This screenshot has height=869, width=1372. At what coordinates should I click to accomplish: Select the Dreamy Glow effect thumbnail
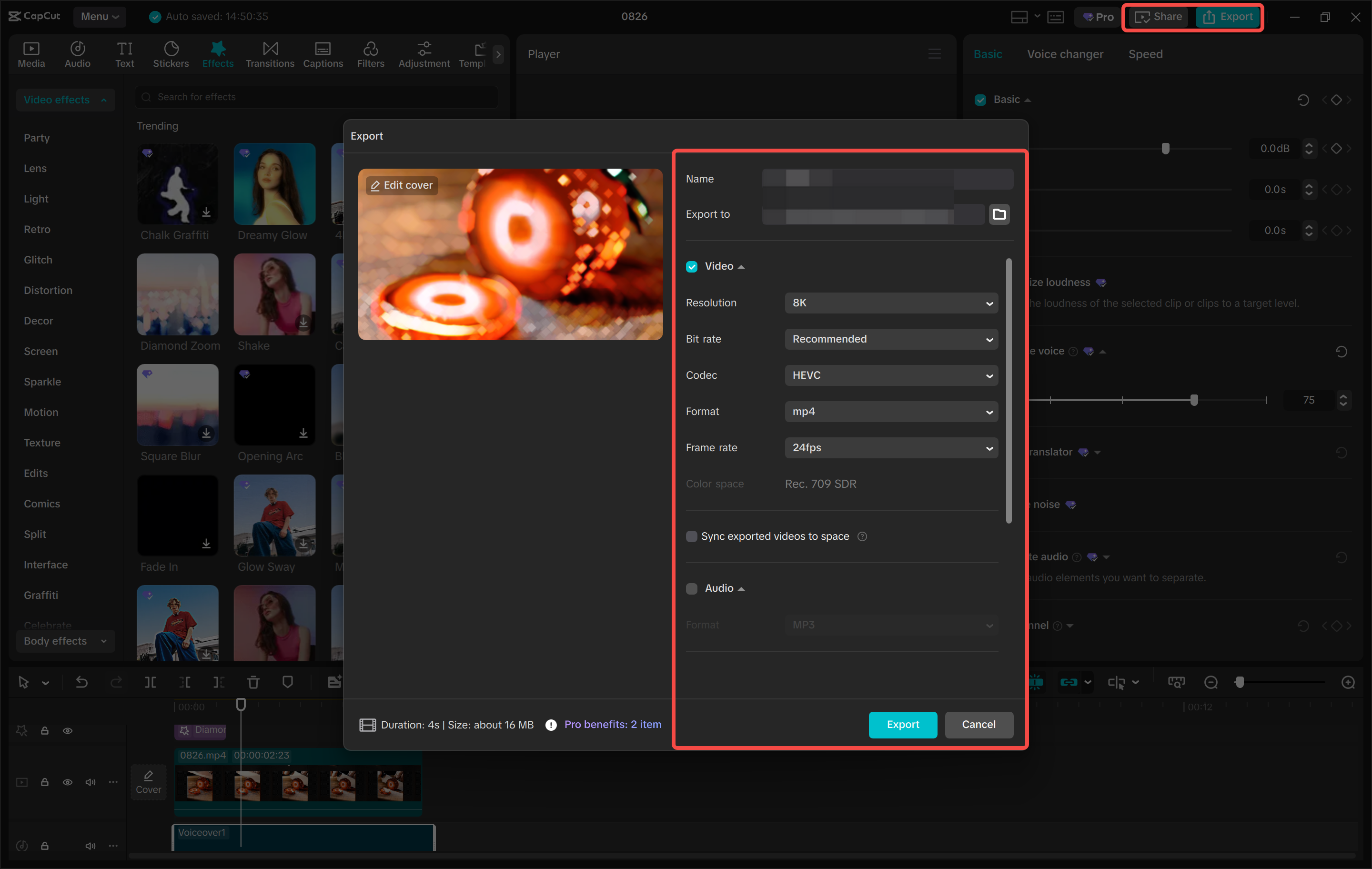274,184
